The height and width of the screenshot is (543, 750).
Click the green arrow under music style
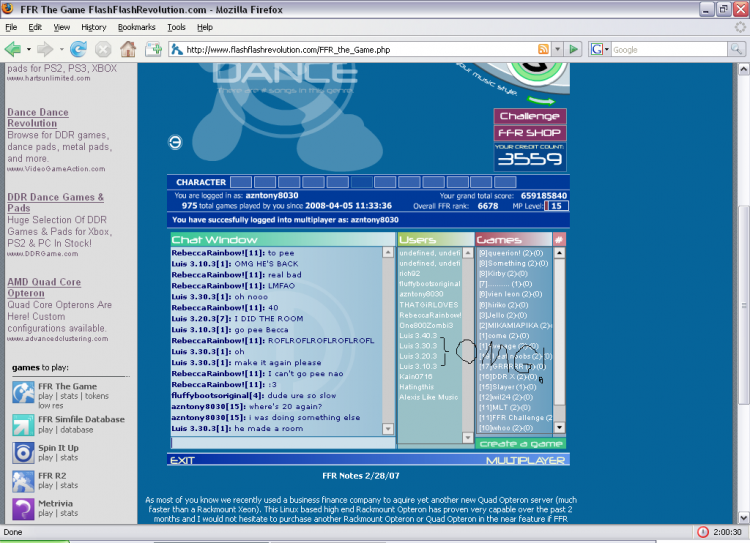coord(540,101)
